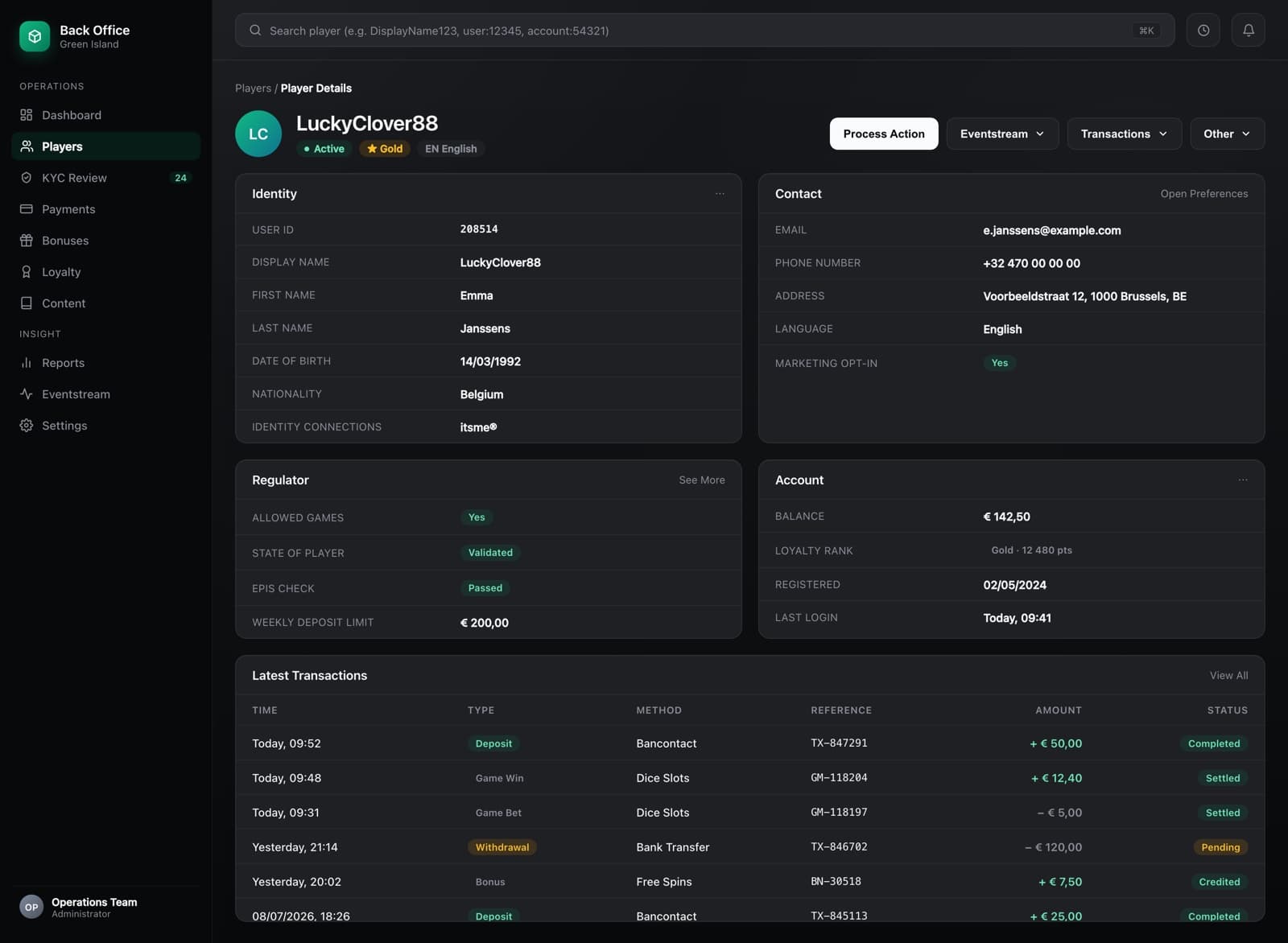
Task: Click the Reports bar chart icon
Action: coord(27,363)
